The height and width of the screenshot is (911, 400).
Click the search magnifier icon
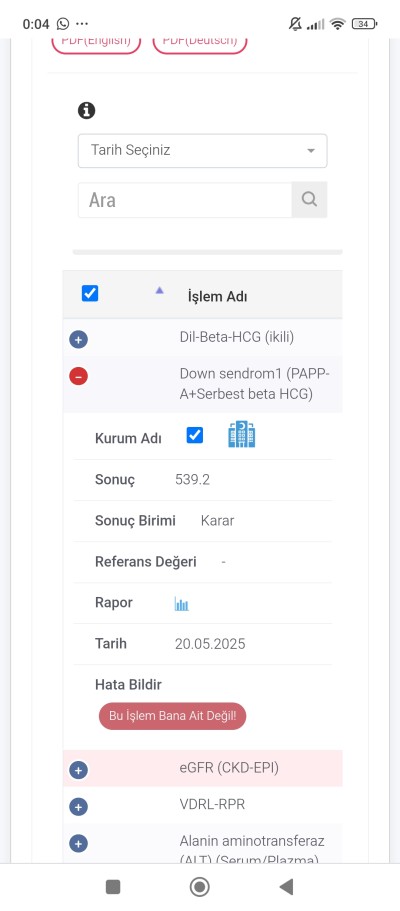tap(309, 200)
